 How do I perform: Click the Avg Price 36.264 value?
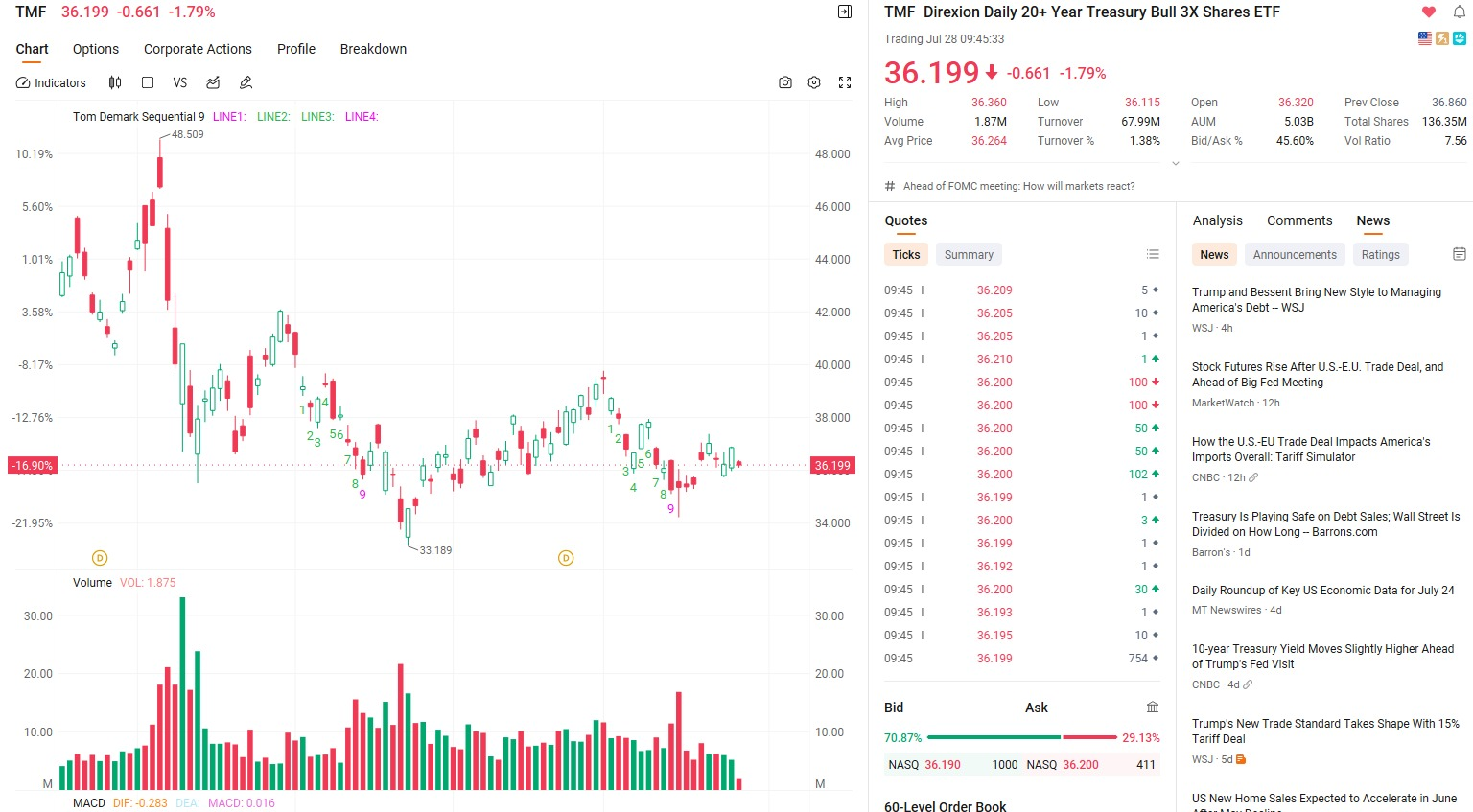(989, 141)
